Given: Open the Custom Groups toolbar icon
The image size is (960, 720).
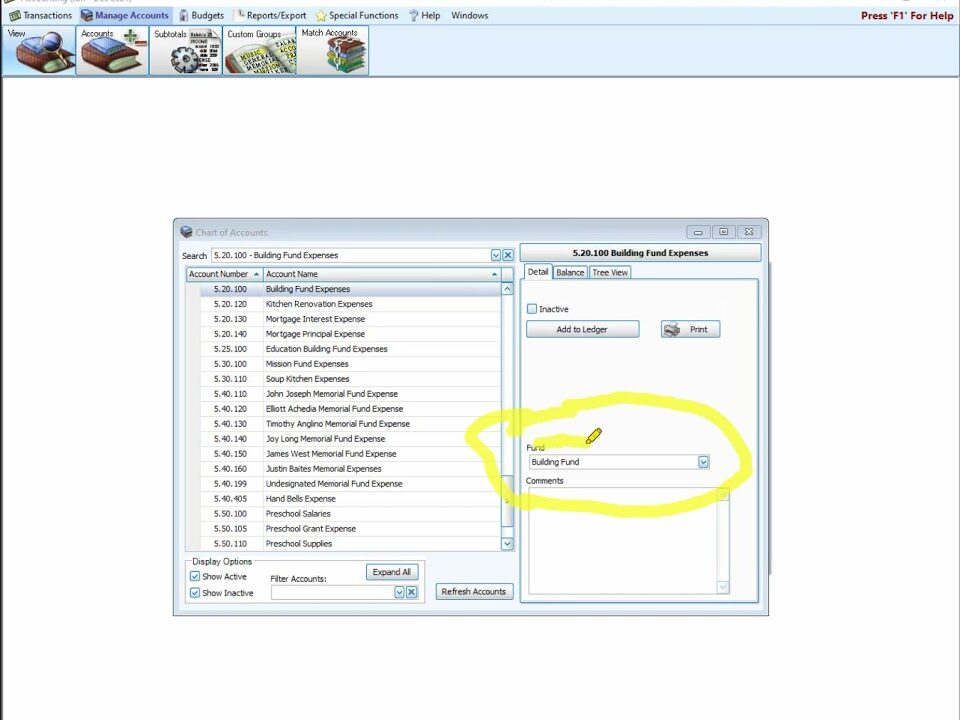Looking at the screenshot, I should (x=259, y=51).
